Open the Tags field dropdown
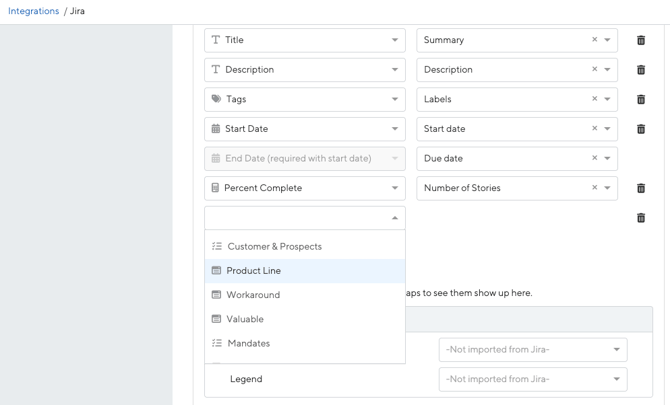670x405 pixels. coord(305,99)
